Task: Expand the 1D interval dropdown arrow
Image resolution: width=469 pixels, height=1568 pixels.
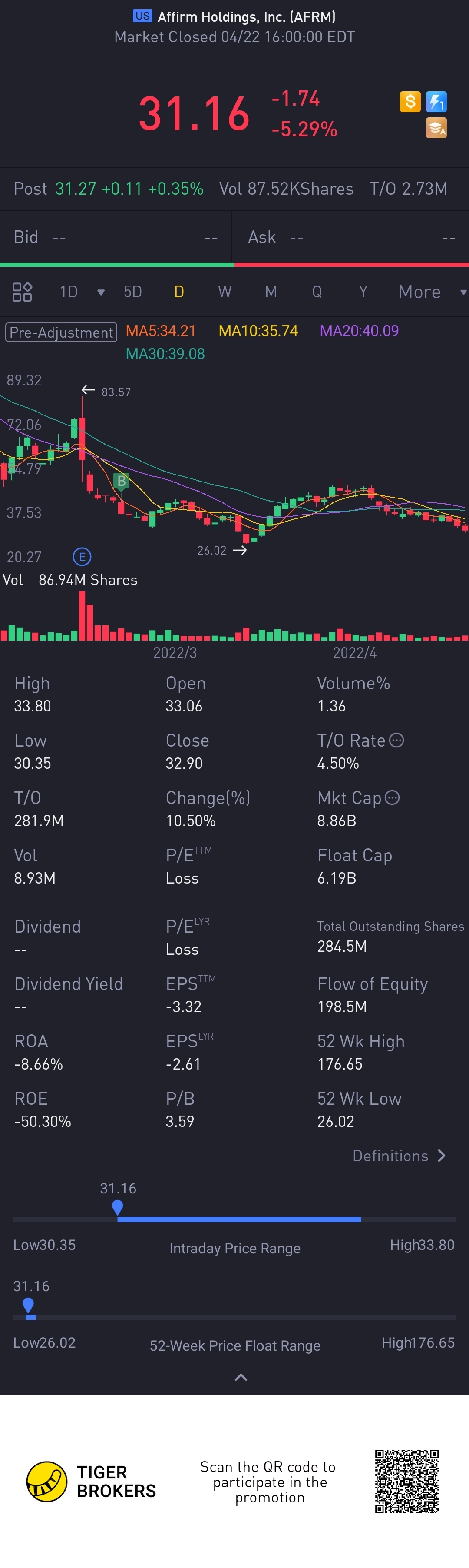Action: click(x=101, y=293)
